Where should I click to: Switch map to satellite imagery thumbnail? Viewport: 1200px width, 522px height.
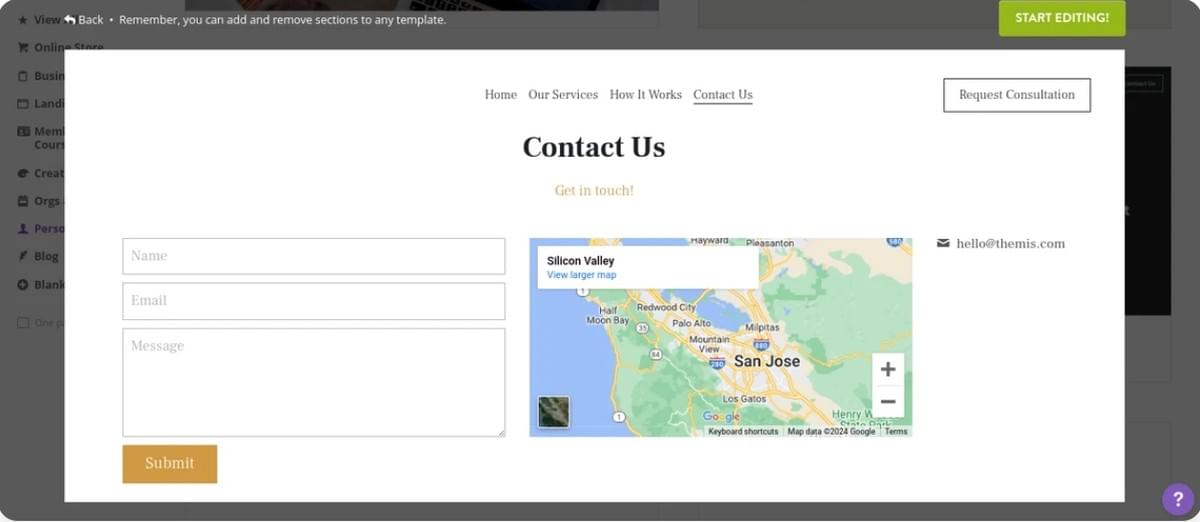click(x=554, y=412)
